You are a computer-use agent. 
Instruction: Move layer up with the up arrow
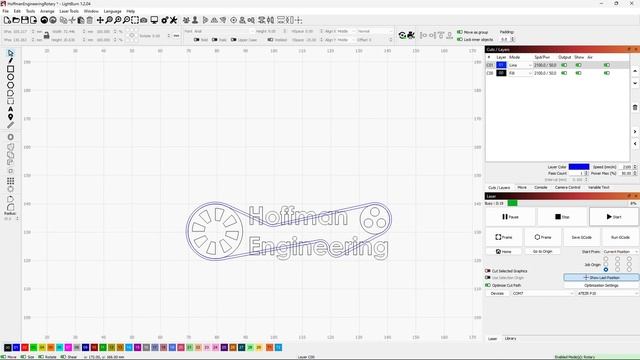click(635, 71)
